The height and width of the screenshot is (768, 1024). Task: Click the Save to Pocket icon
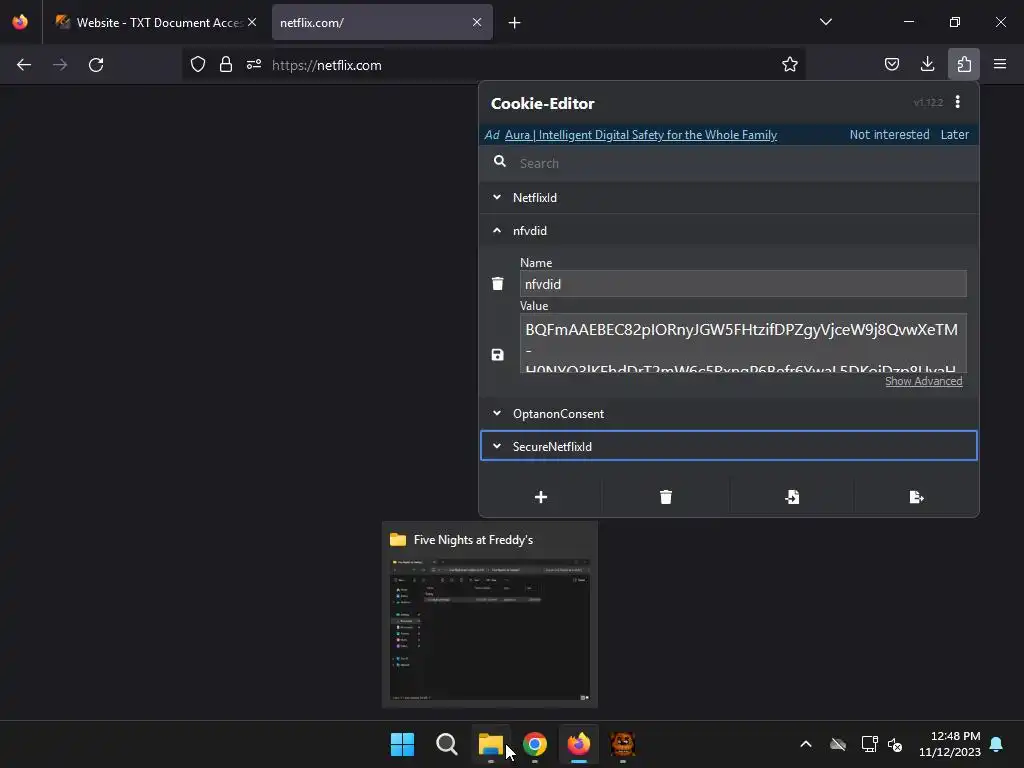pos(891,64)
